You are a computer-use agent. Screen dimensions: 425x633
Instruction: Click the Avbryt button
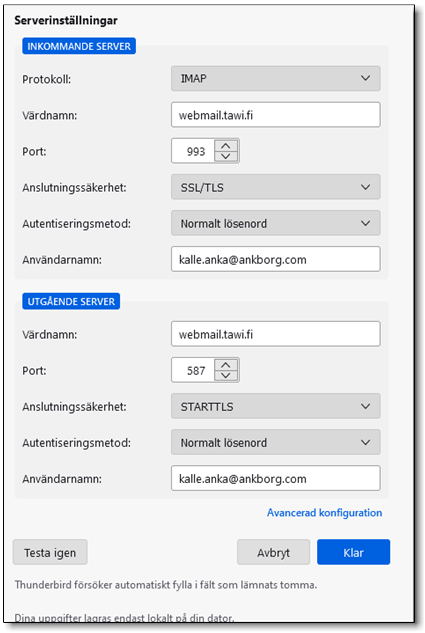[x=273, y=552]
